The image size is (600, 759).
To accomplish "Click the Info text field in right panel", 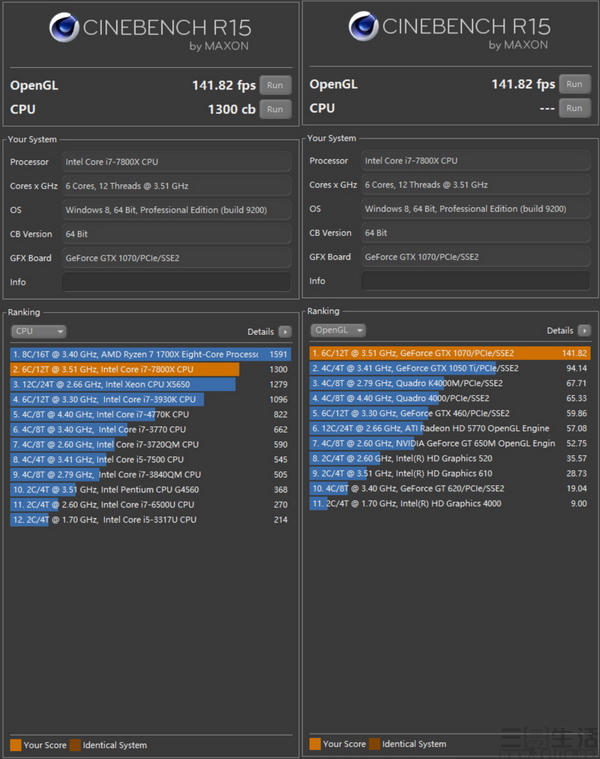I will click(476, 282).
